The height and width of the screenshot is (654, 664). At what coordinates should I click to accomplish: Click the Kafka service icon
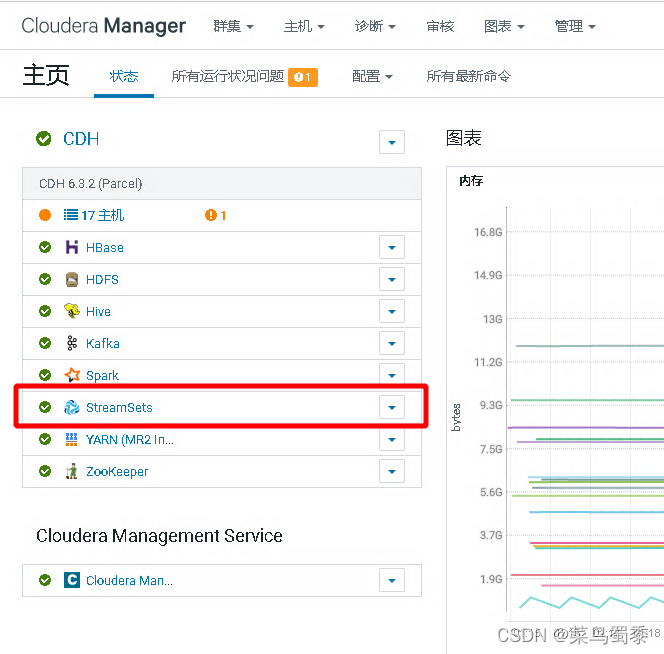72,343
